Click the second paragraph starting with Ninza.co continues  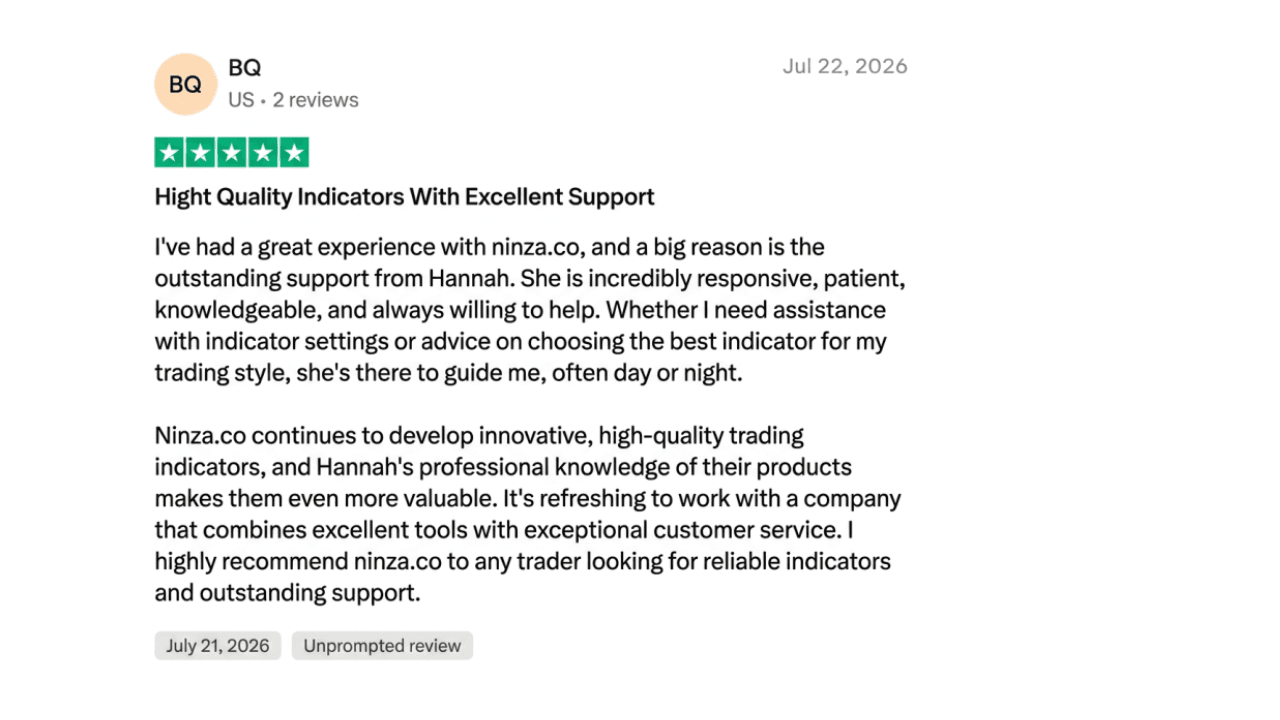point(528,515)
